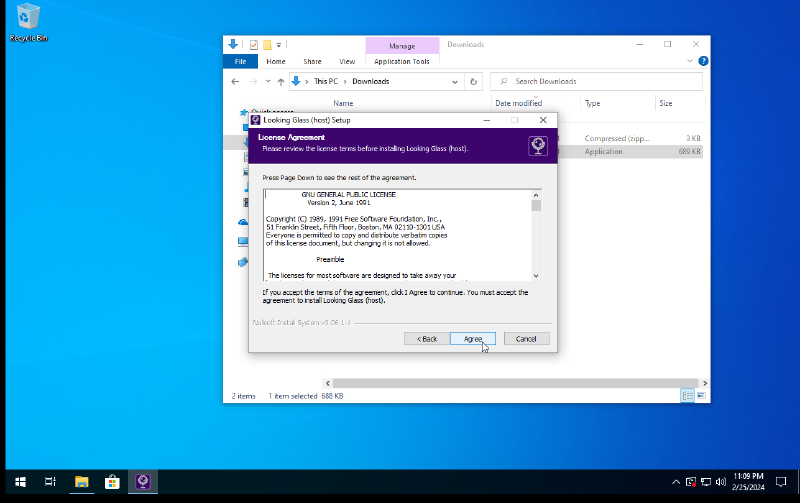Open the clock showing 11:09 PM
Image resolution: width=800 pixels, height=503 pixels.
tap(748, 482)
